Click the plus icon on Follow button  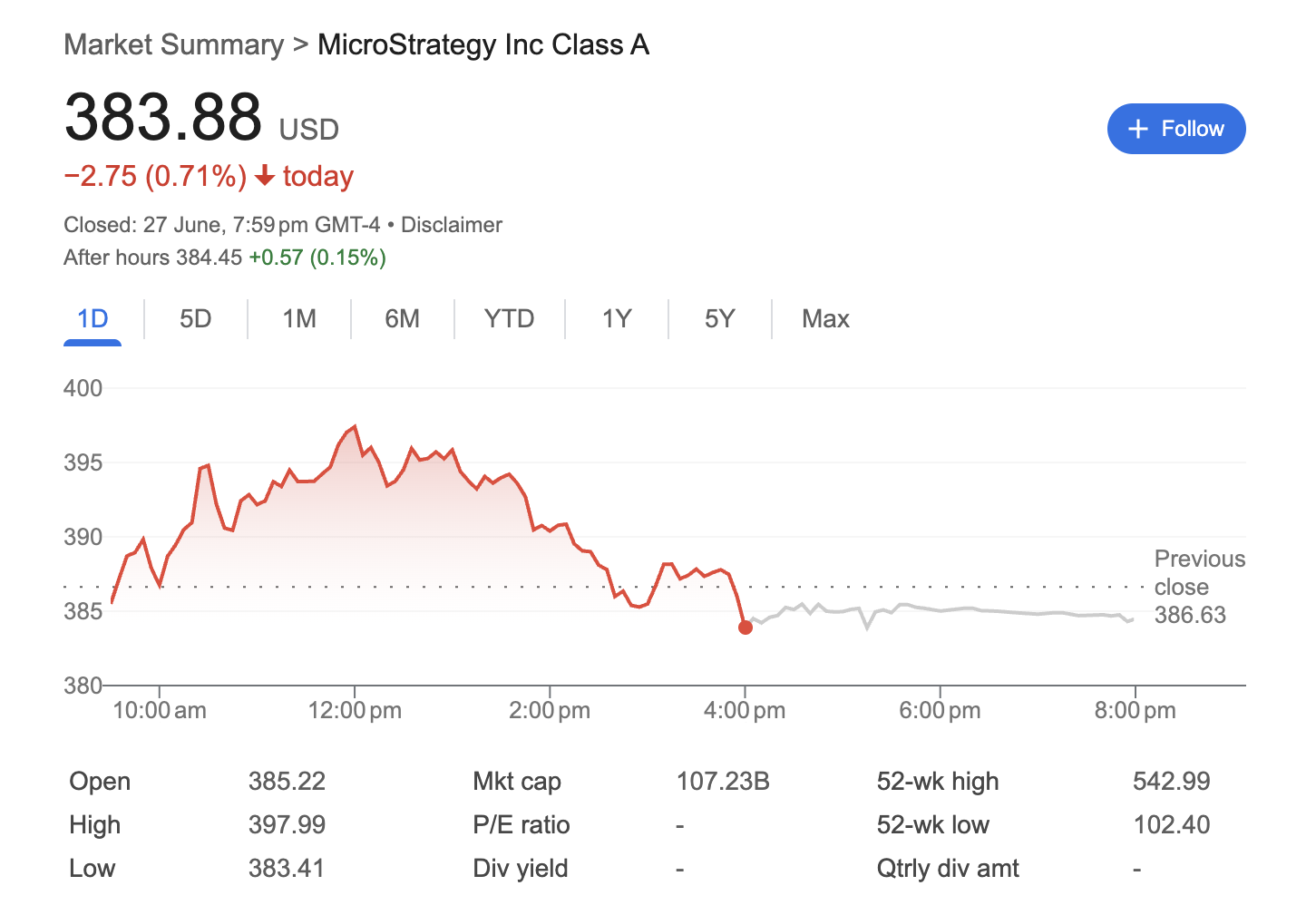pos(1137,128)
